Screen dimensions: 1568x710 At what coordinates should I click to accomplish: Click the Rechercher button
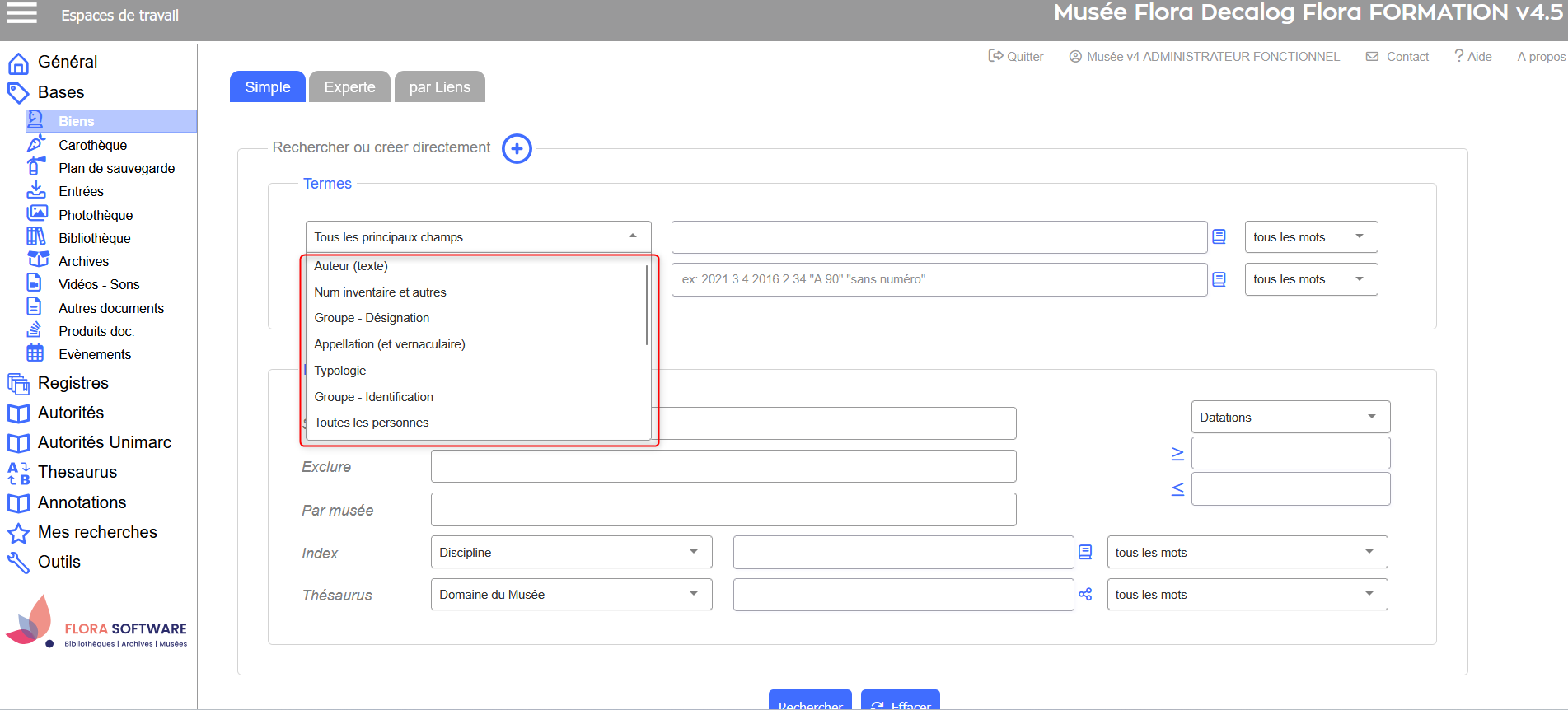point(809,702)
